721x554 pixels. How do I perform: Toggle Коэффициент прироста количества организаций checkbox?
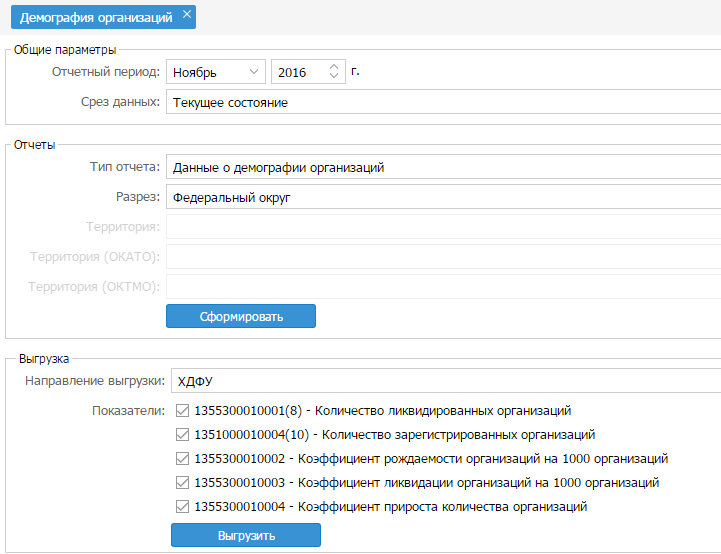183,506
